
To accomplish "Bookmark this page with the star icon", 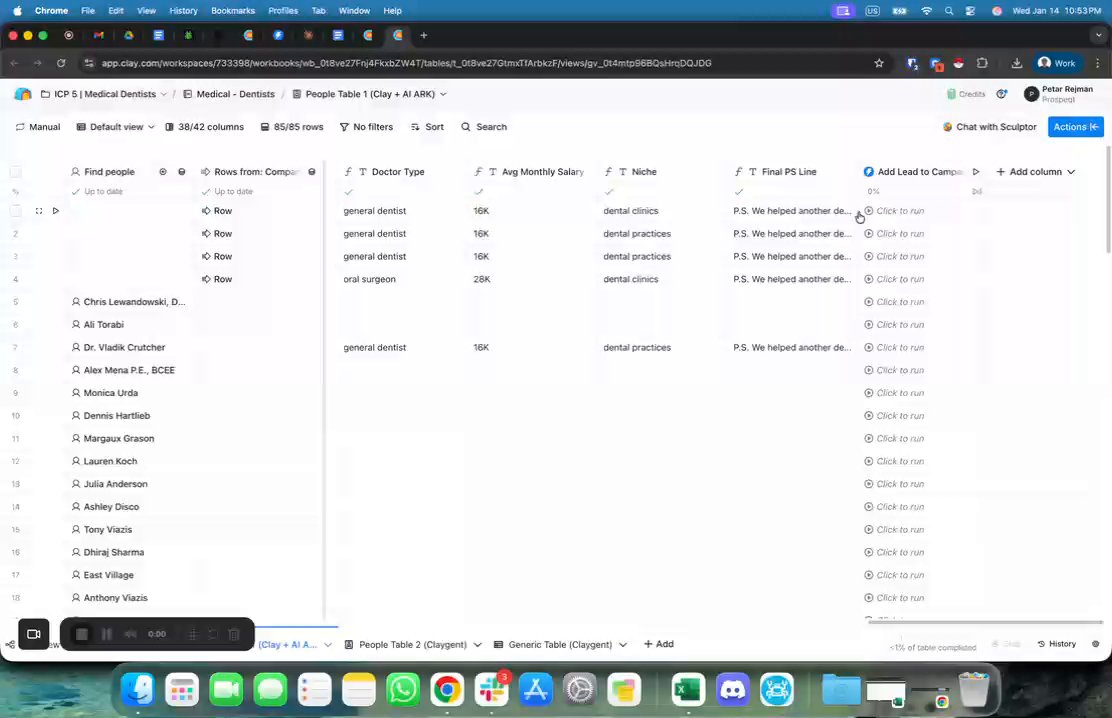I will click(879, 63).
